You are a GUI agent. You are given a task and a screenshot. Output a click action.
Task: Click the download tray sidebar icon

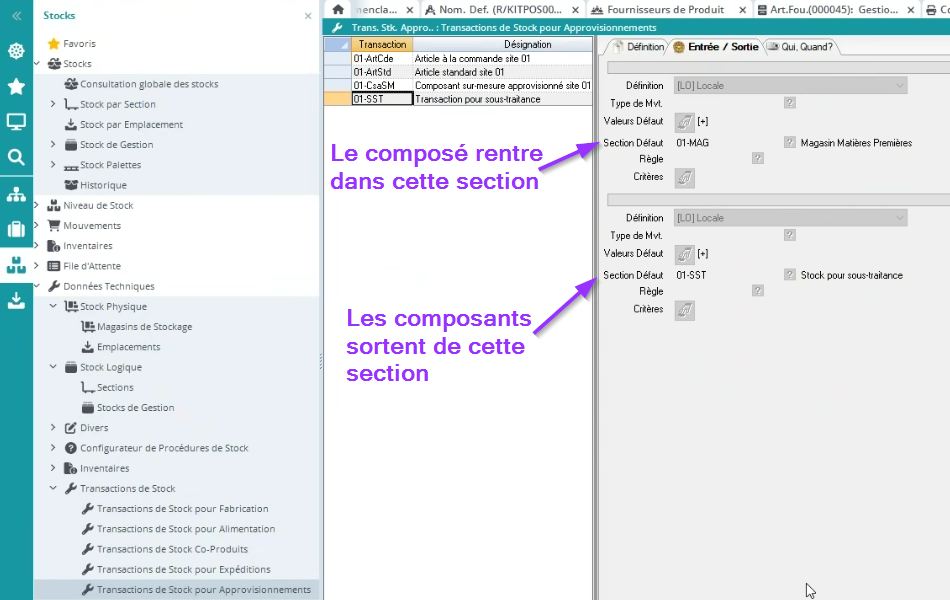16,300
